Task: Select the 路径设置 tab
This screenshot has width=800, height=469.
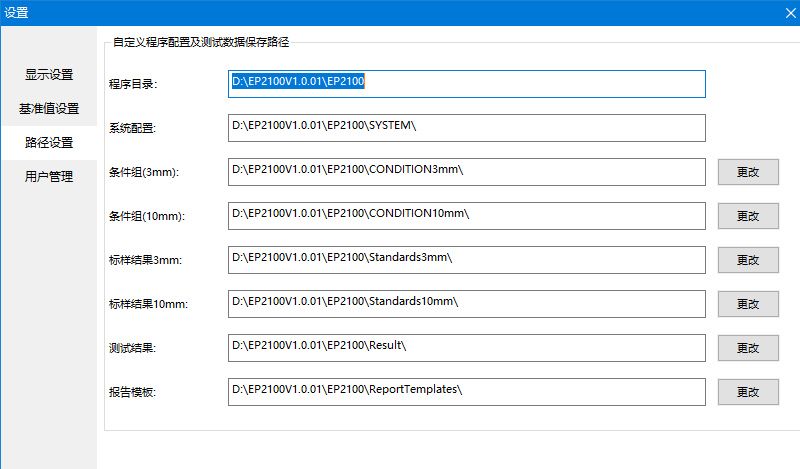Action: coord(49,142)
